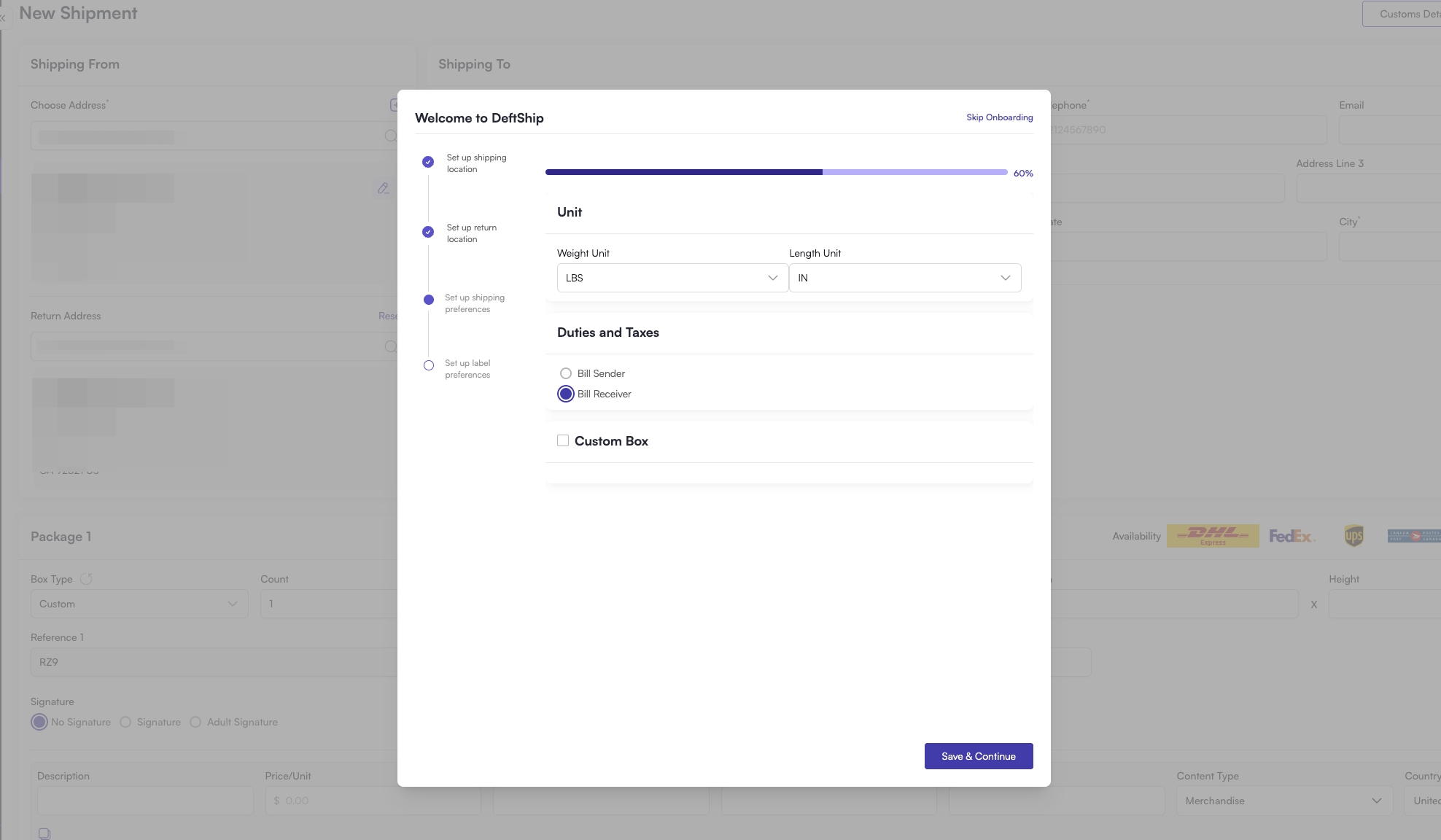Viewport: 1441px width, 840px height.
Task: Enable the Custom Box checkbox
Action: [563, 440]
